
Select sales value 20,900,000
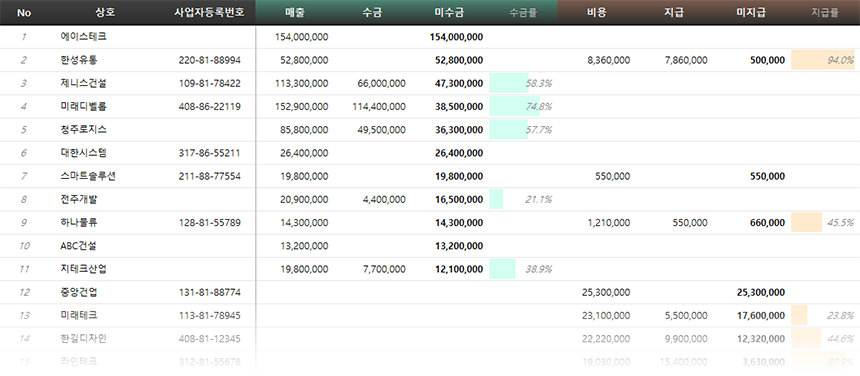(304, 200)
